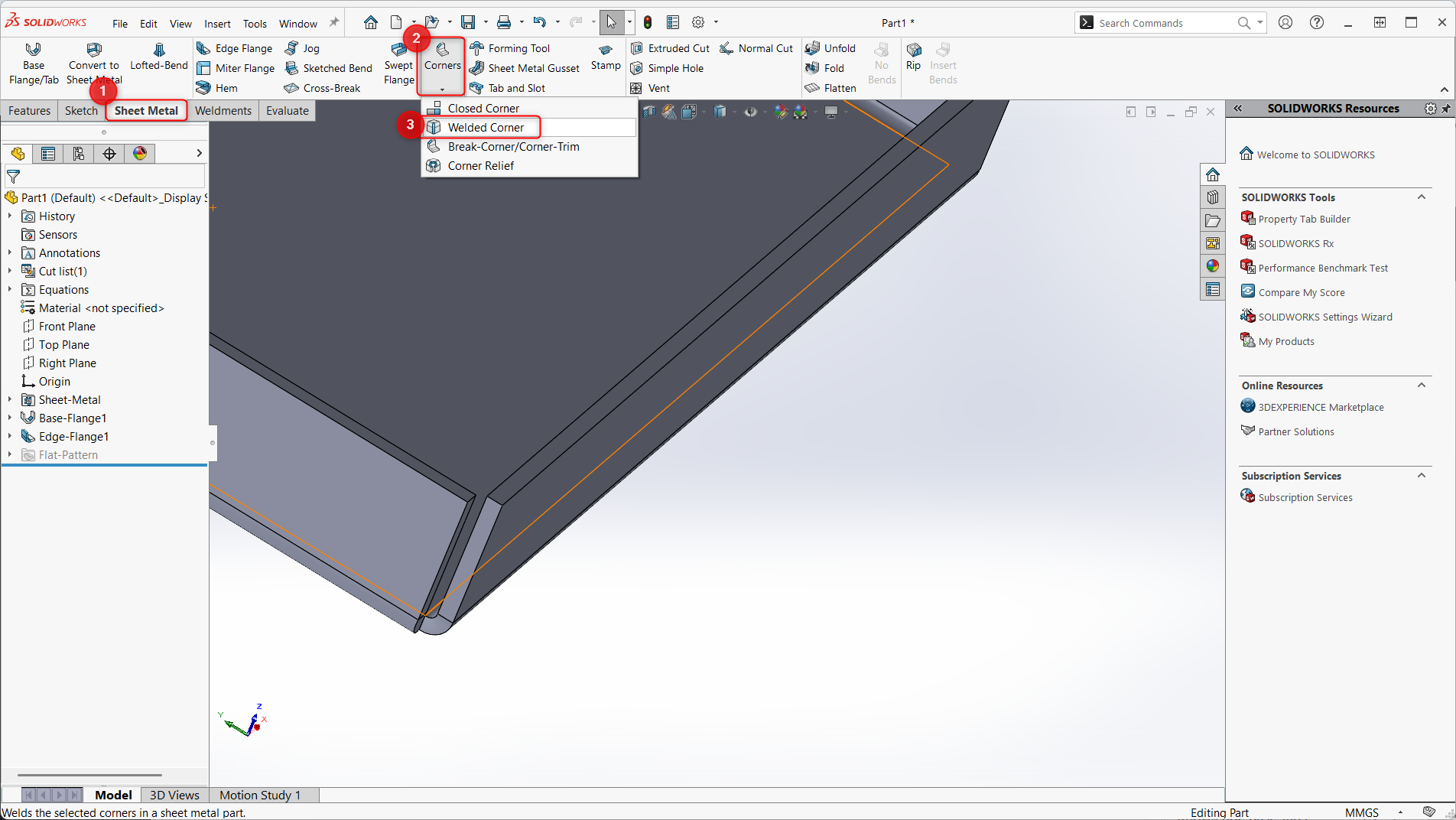Select the Rip tool
This screenshot has height=820, width=1456.
(x=913, y=57)
